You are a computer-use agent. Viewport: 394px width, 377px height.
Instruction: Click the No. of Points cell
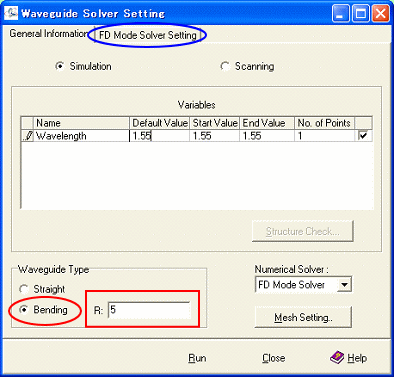tap(324, 136)
